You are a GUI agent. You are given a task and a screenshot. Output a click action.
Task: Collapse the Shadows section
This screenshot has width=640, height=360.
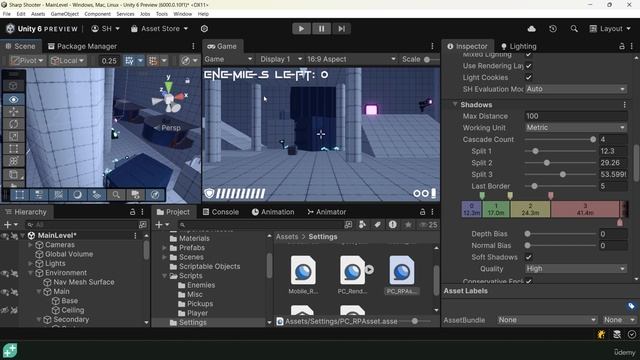pyautogui.click(x=455, y=104)
